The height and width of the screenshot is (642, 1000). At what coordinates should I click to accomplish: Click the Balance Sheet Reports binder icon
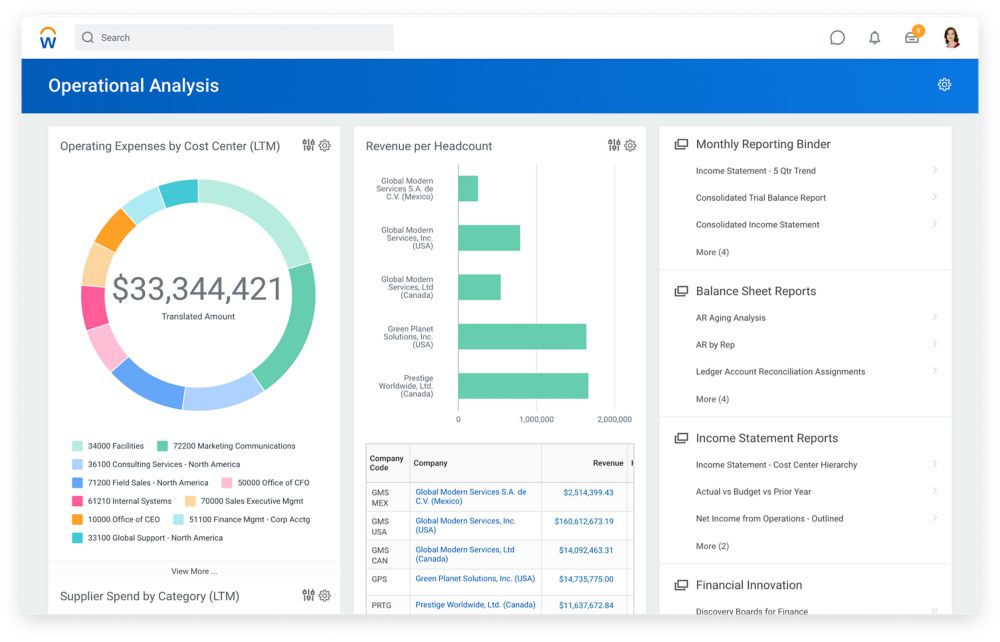click(x=679, y=291)
